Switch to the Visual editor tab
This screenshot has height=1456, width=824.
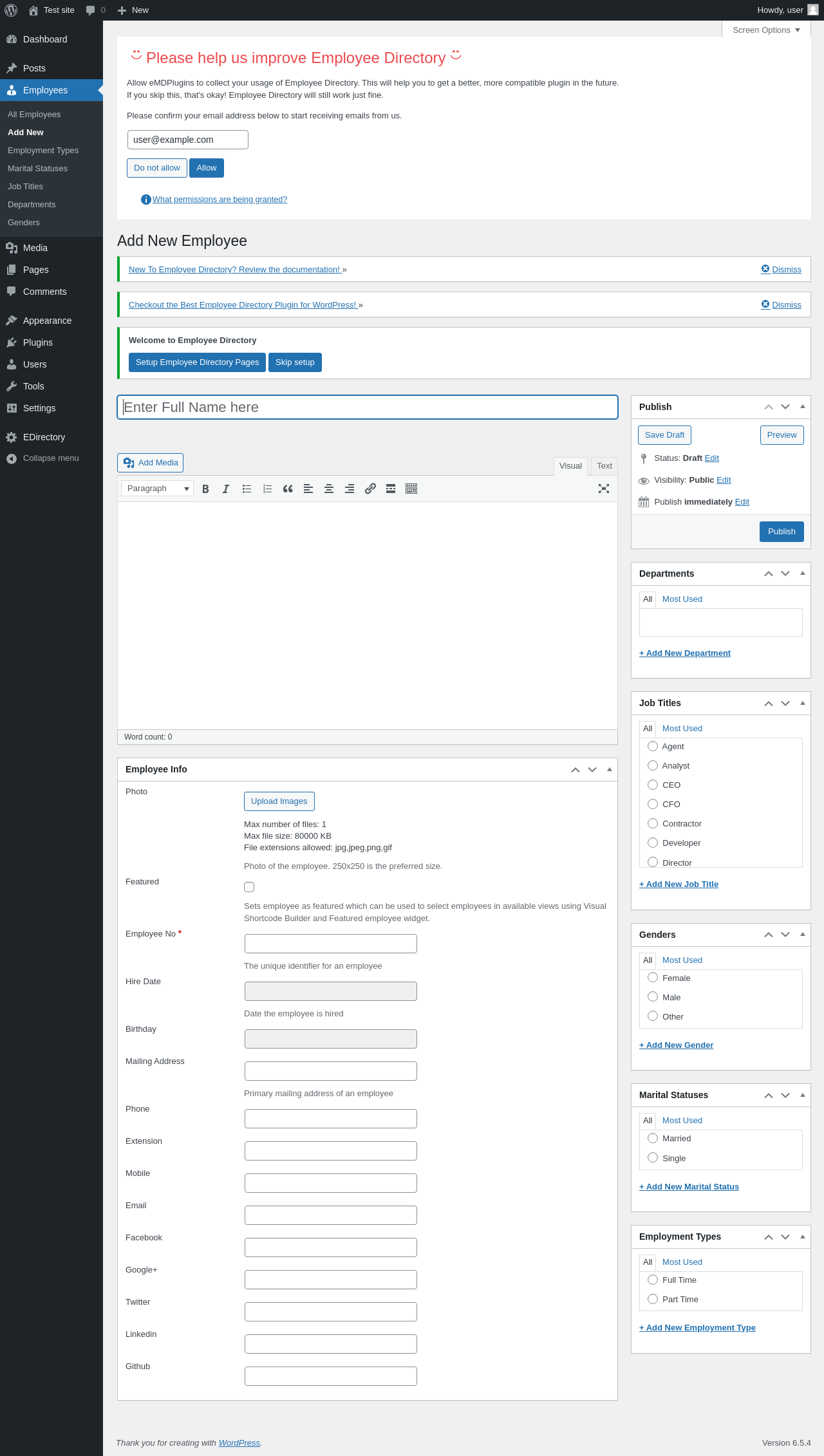(x=570, y=466)
